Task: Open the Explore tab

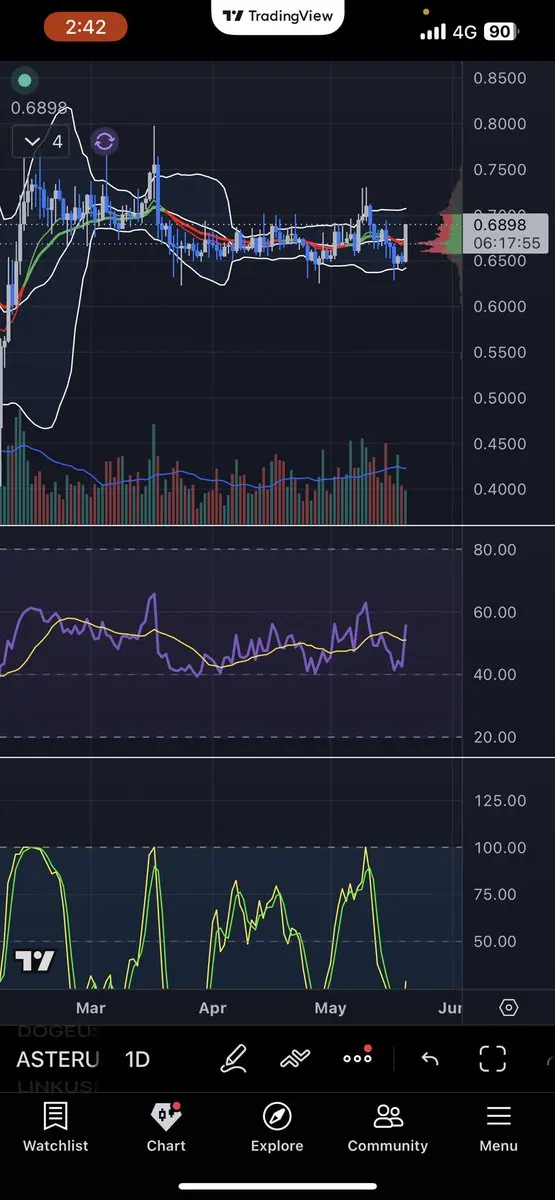Action: (277, 1127)
